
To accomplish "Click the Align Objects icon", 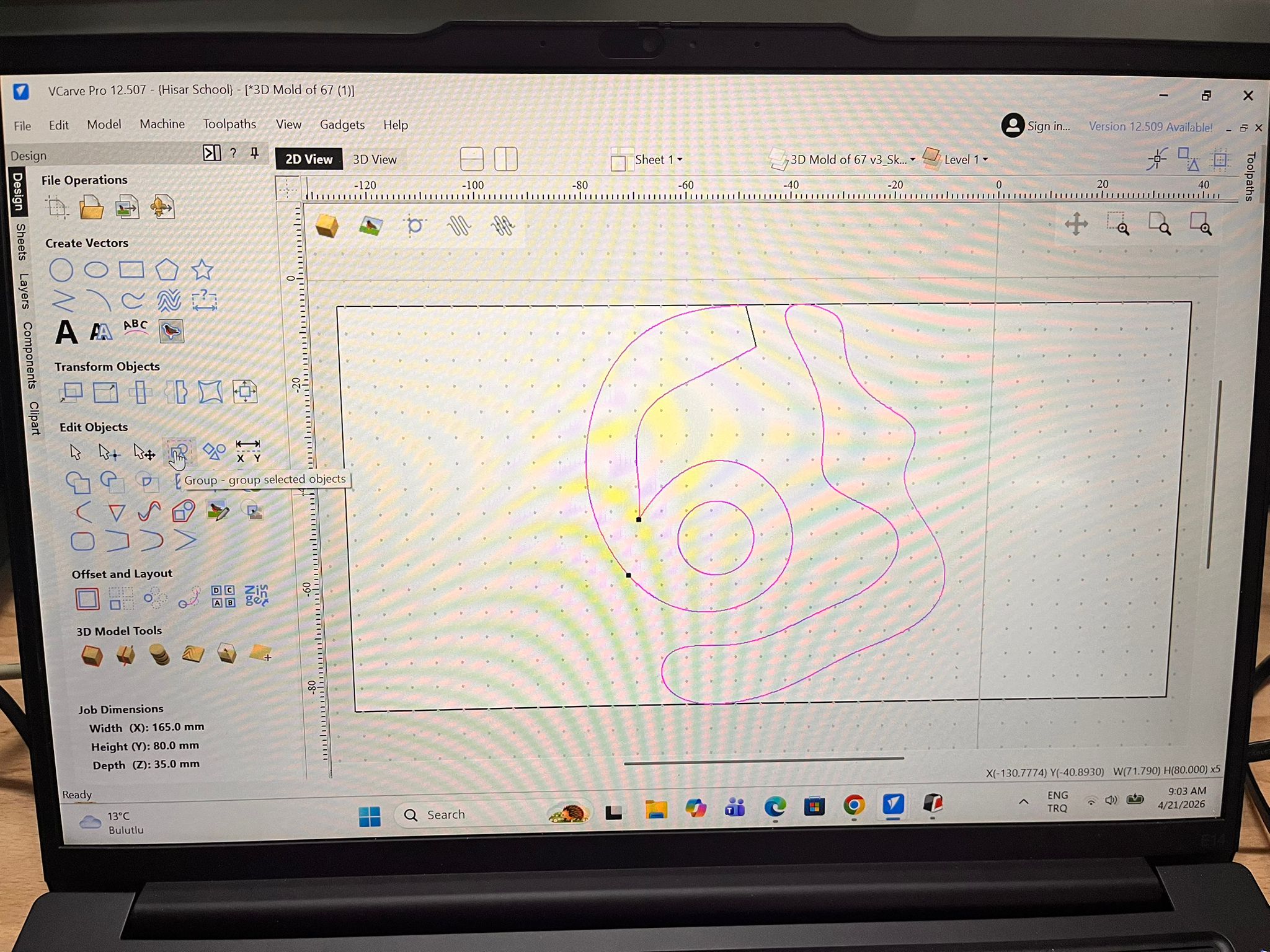I will click(x=245, y=392).
